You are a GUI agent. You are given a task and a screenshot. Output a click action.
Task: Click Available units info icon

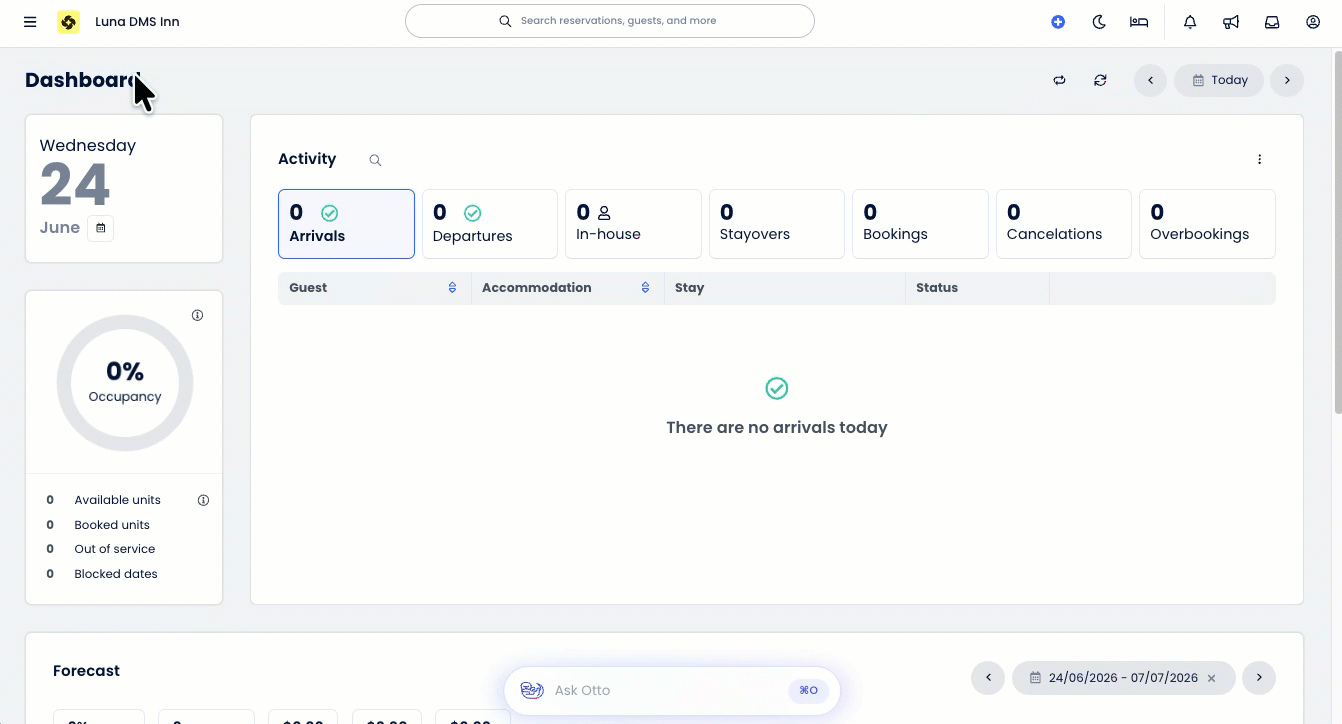point(203,500)
